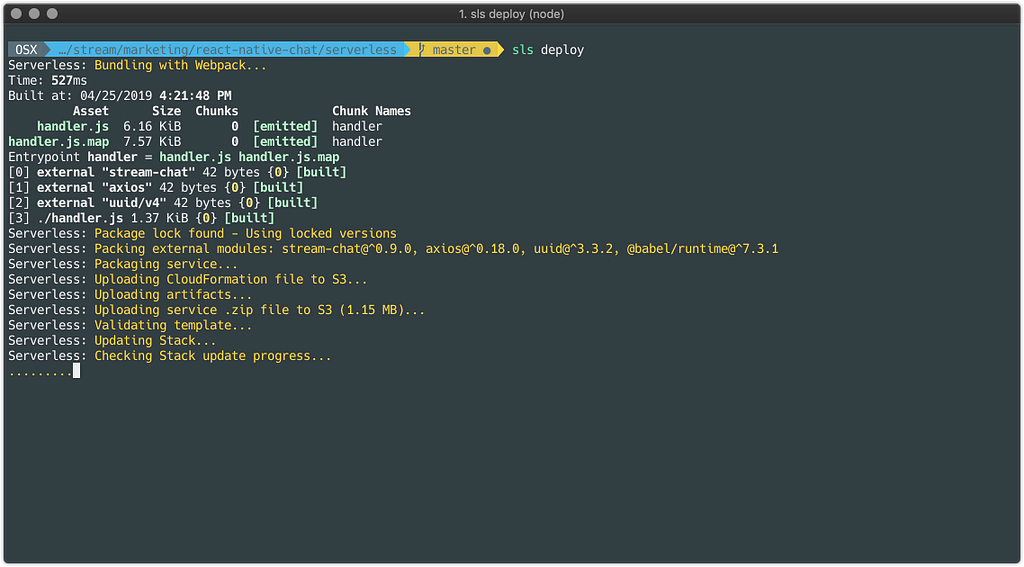Screen dimensions: 1024x567
Task: Click the build timestamp 4:21:48 PM
Action: click(x=195, y=96)
